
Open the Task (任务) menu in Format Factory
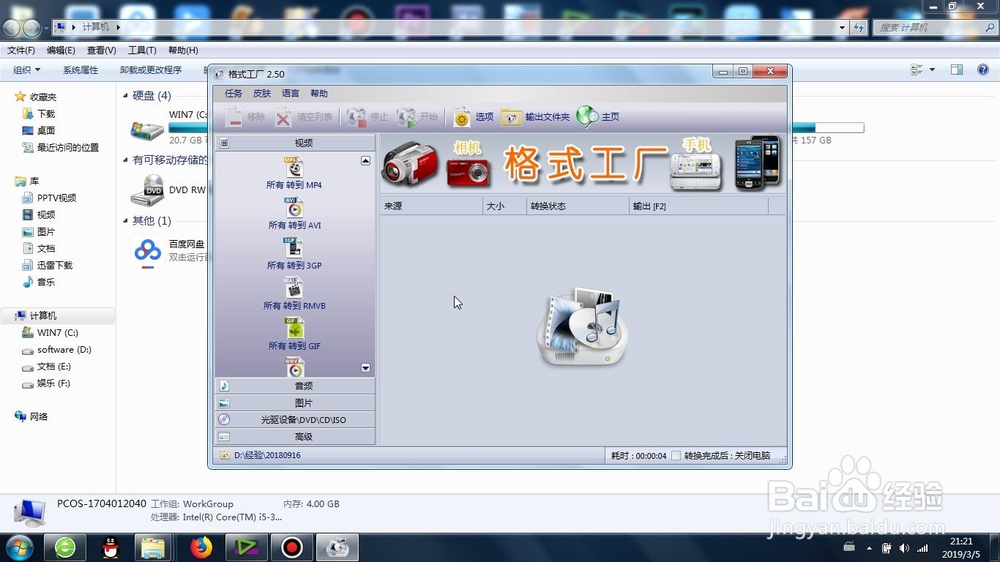pos(233,94)
